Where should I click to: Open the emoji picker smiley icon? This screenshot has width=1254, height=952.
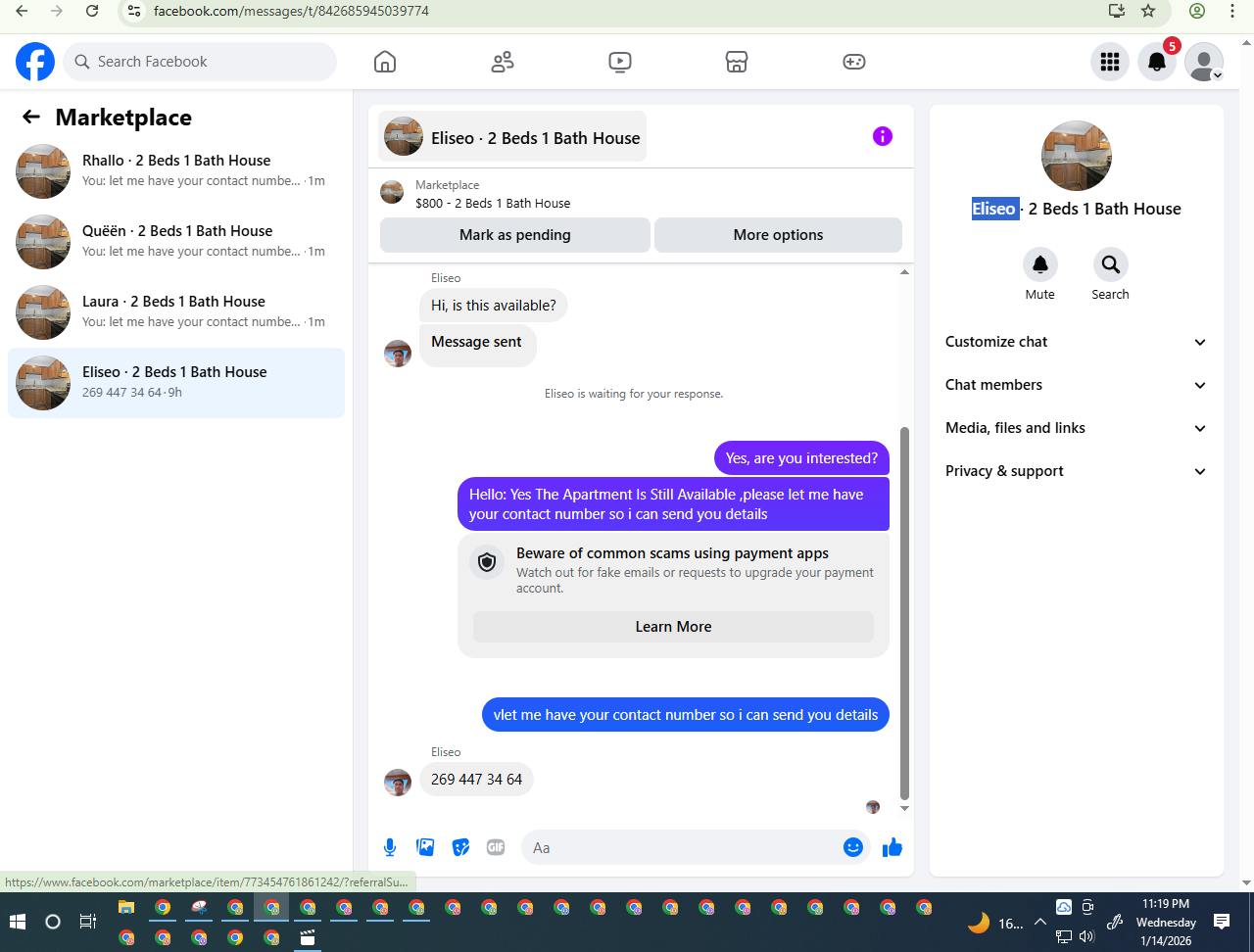tap(853, 847)
